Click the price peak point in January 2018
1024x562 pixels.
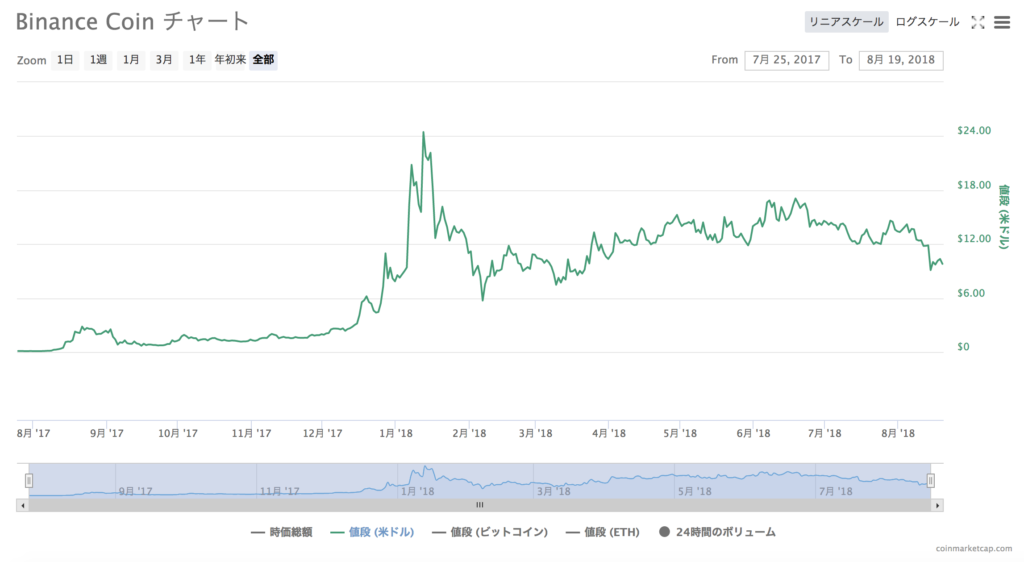[x=423, y=133]
